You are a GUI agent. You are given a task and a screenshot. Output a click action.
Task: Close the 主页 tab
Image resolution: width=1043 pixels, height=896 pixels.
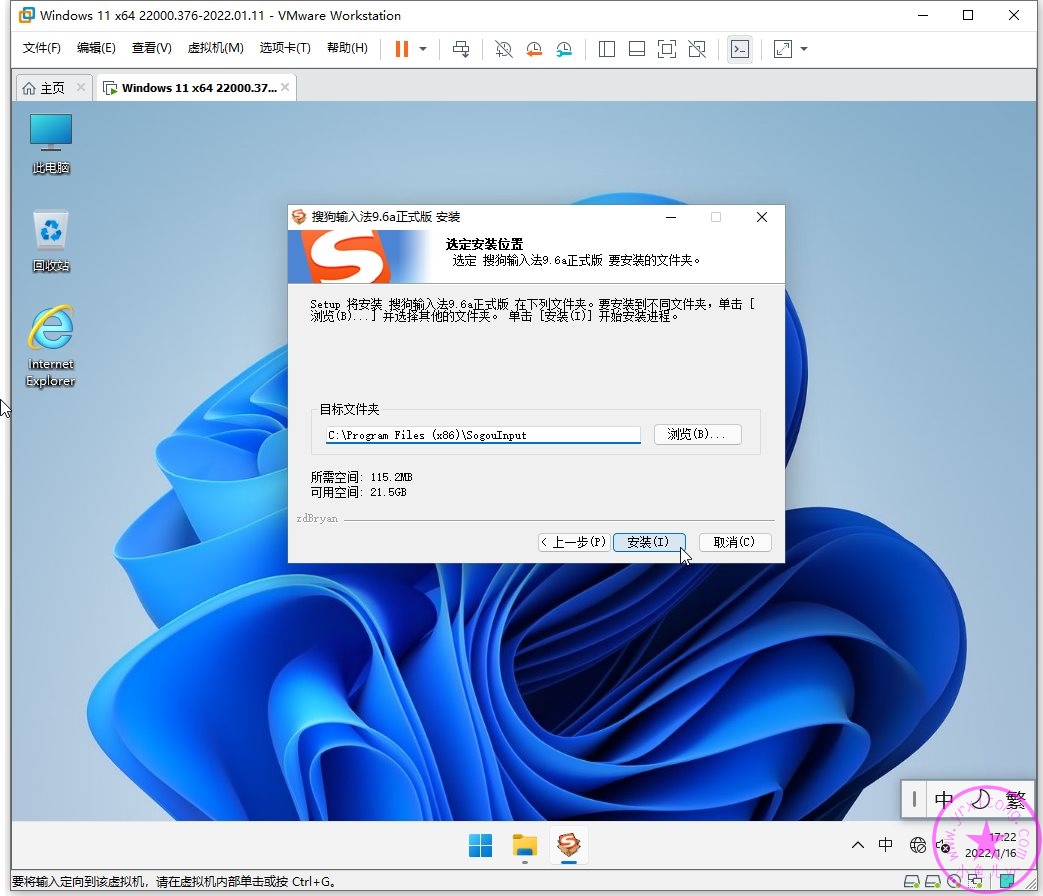click(80, 87)
